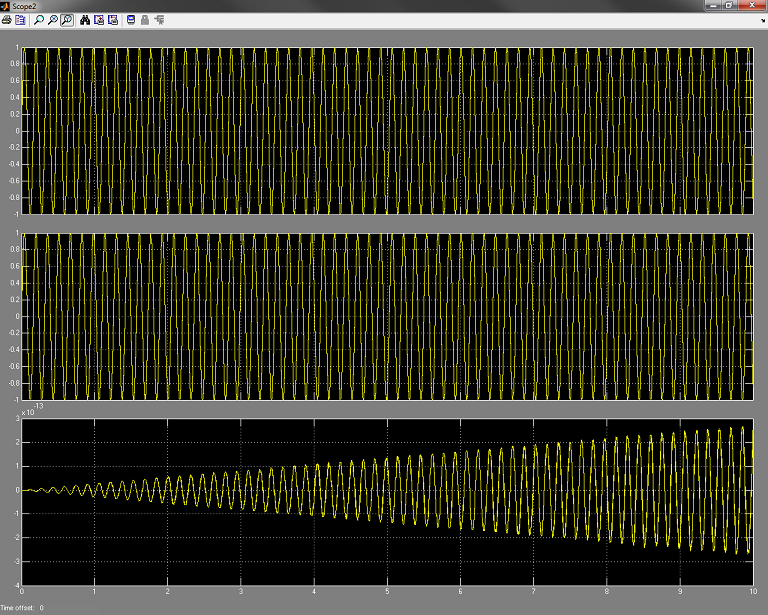Select the Zoom magnifier tool
This screenshot has width=768, height=615.
click(39, 20)
